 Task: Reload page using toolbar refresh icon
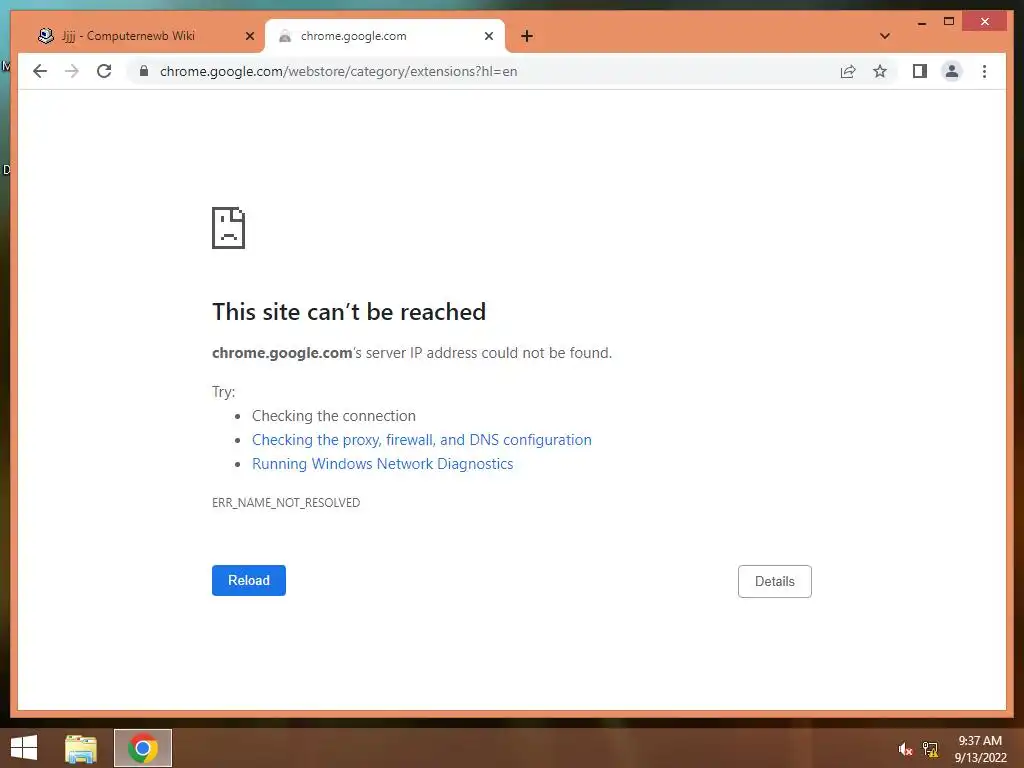point(104,71)
